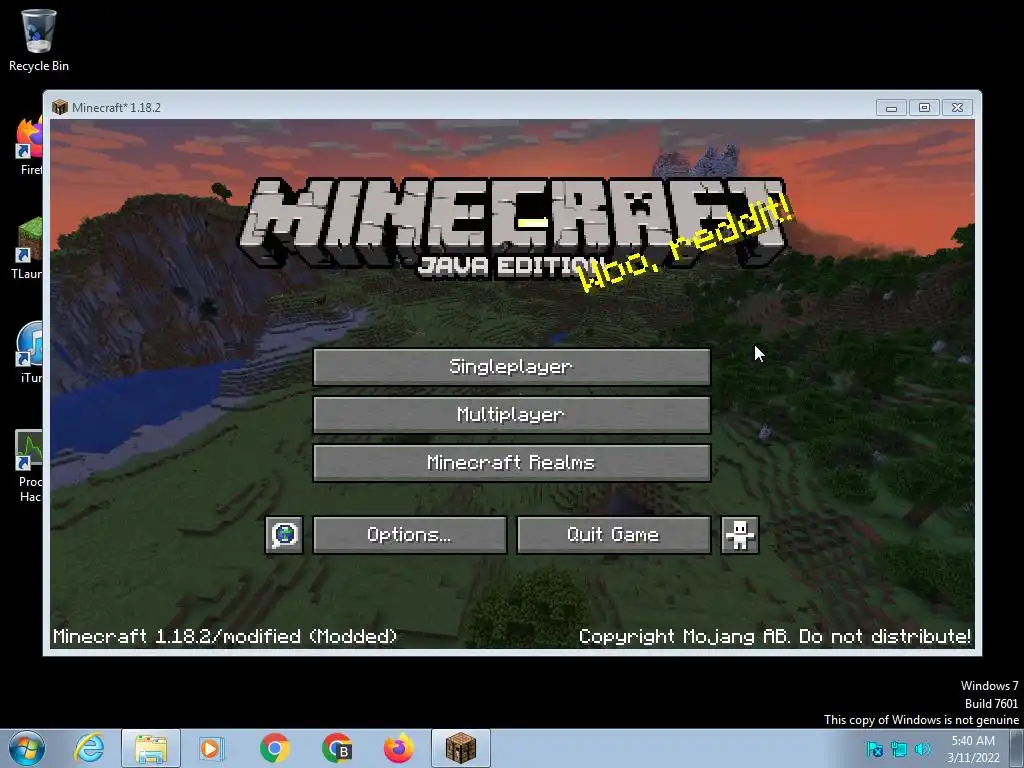Click Minecraft window title bar icon
The image size is (1024, 768).
point(60,107)
